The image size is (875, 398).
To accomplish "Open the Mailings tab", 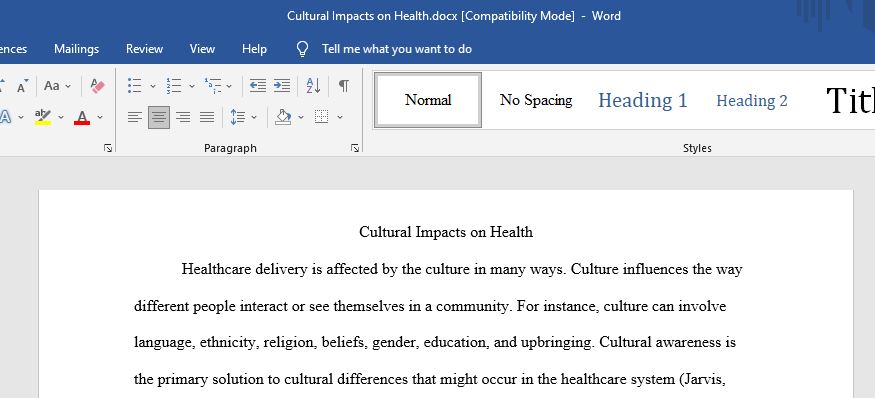I will [76, 49].
